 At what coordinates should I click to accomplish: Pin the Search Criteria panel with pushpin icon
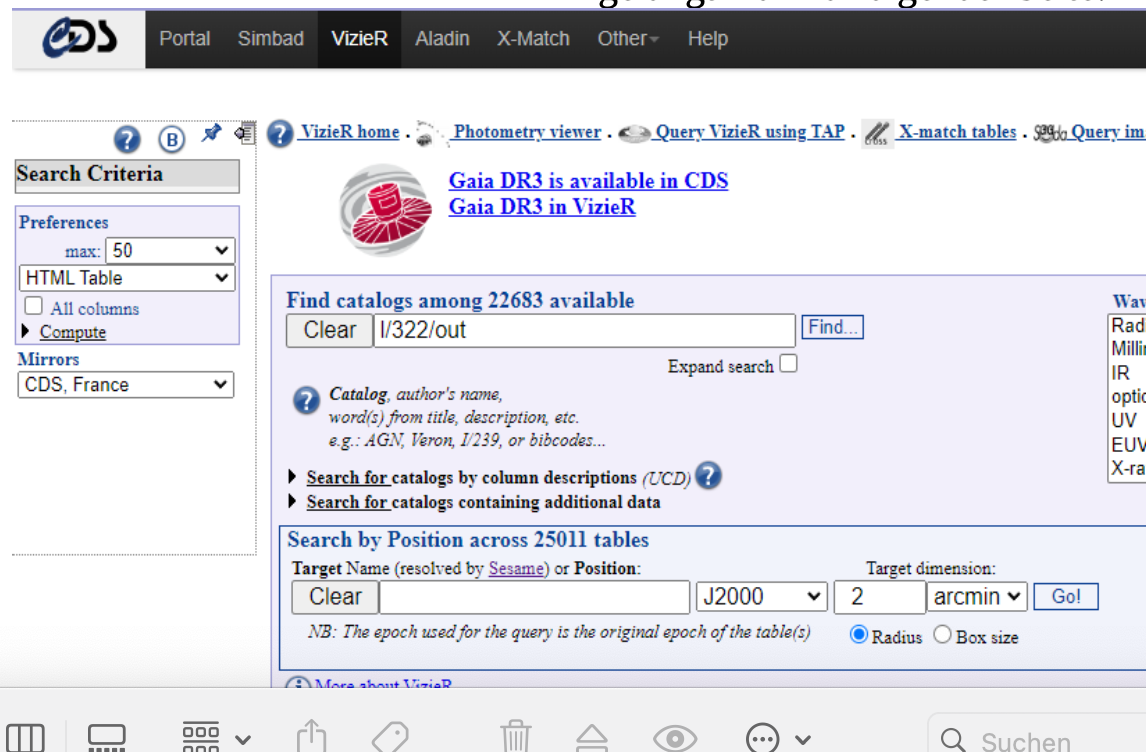[211, 133]
